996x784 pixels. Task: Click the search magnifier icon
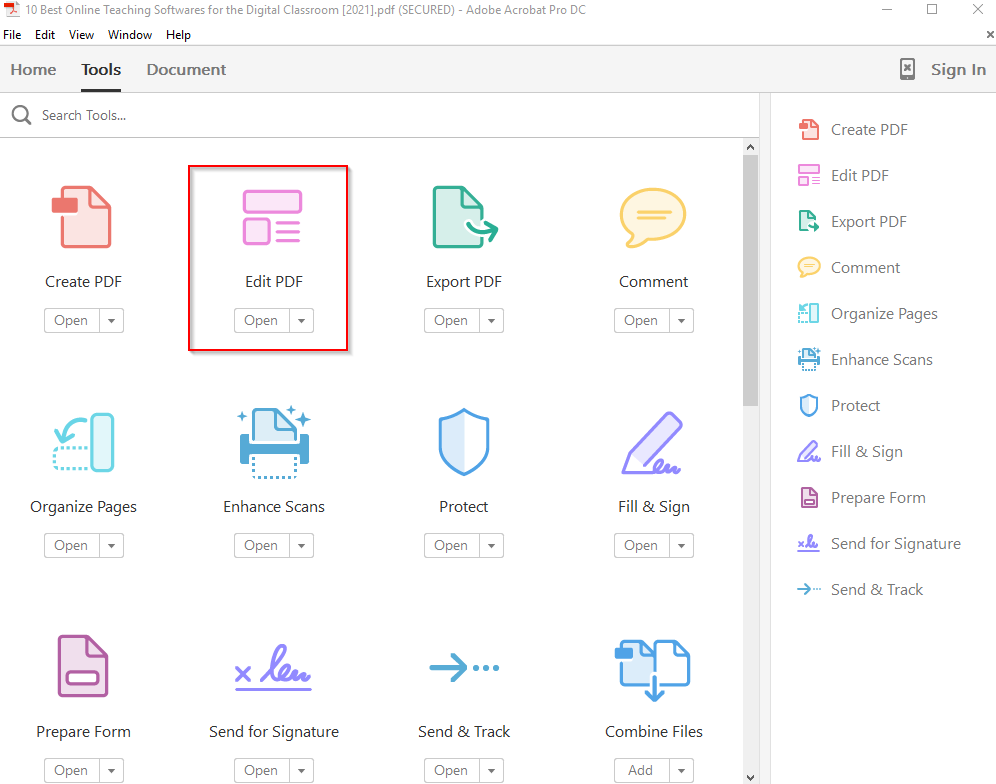click(x=21, y=115)
